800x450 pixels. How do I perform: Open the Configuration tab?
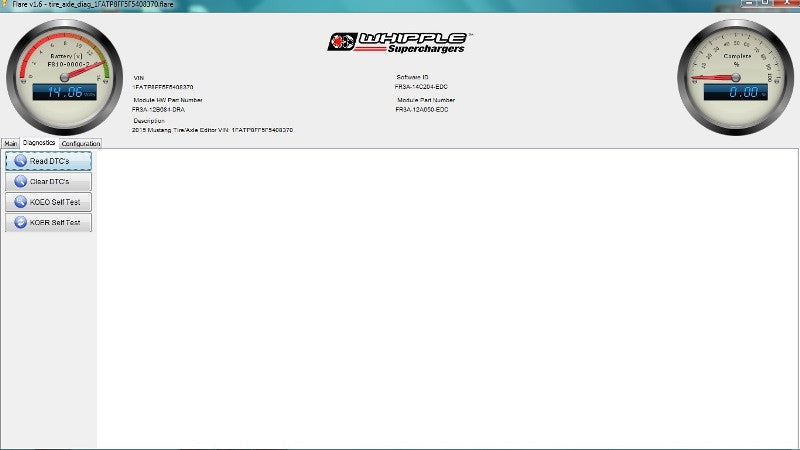coord(80,144)
